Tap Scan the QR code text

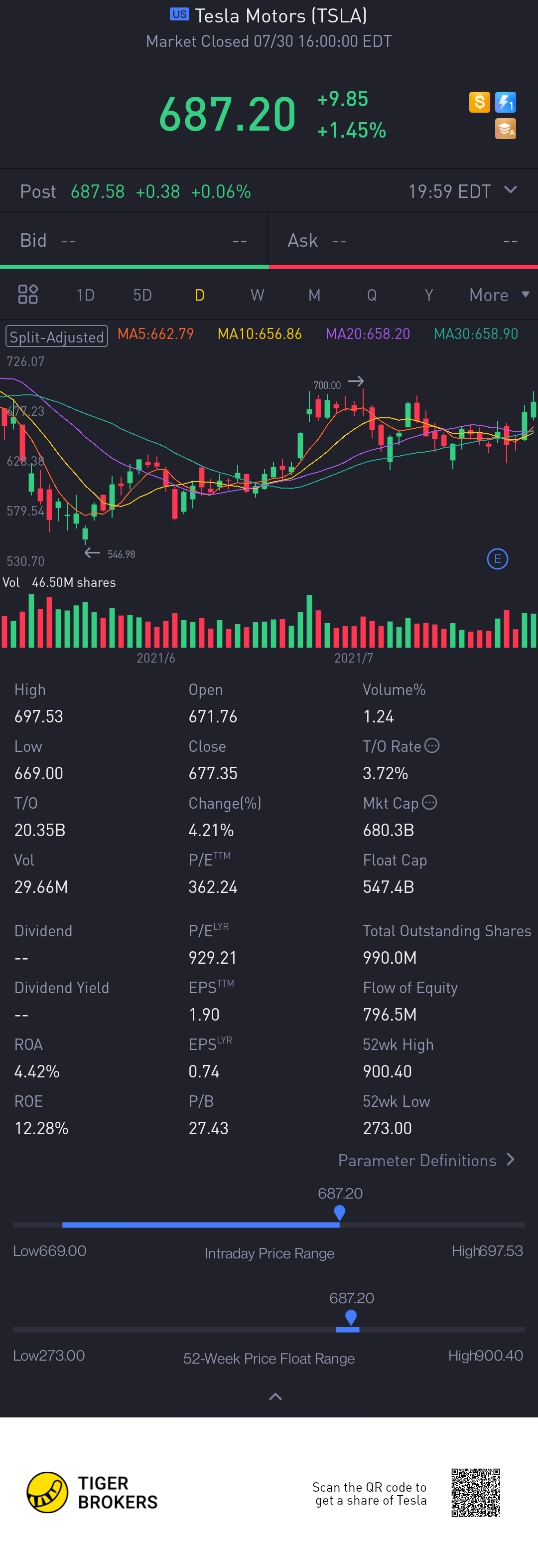coord(370,1493)
